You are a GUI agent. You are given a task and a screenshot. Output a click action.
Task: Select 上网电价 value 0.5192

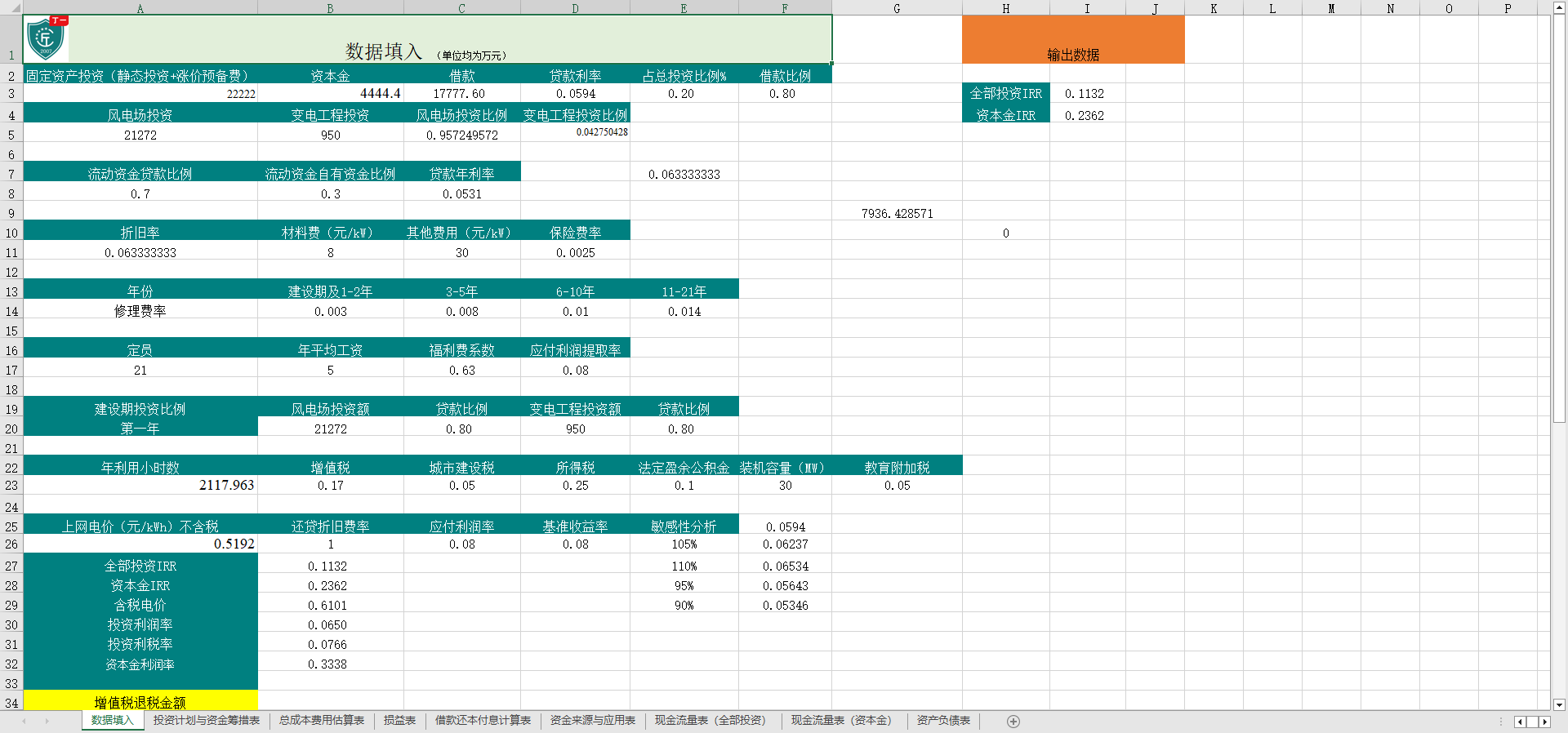140,544
